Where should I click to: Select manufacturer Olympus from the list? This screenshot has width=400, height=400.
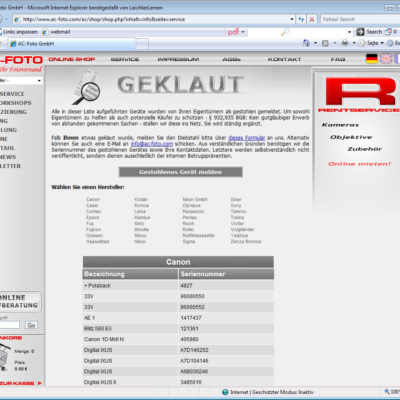(x=191, y=205)
